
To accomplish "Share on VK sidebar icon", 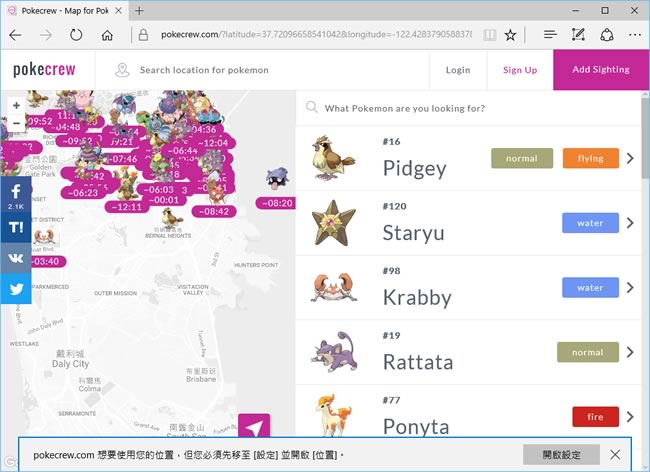I will tap(16, 258).
